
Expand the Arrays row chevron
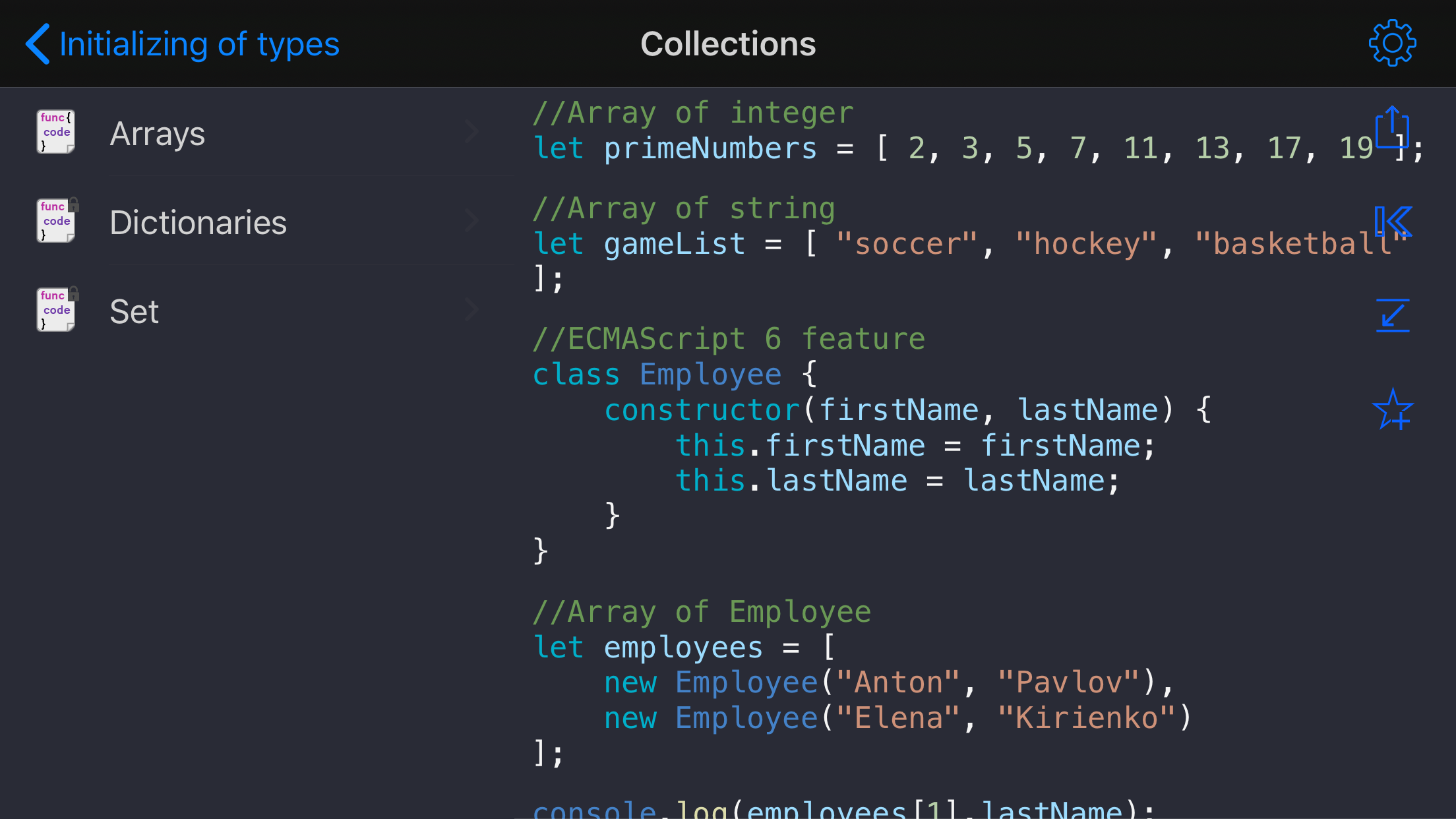pyautogui.click(x=471, y=132)
